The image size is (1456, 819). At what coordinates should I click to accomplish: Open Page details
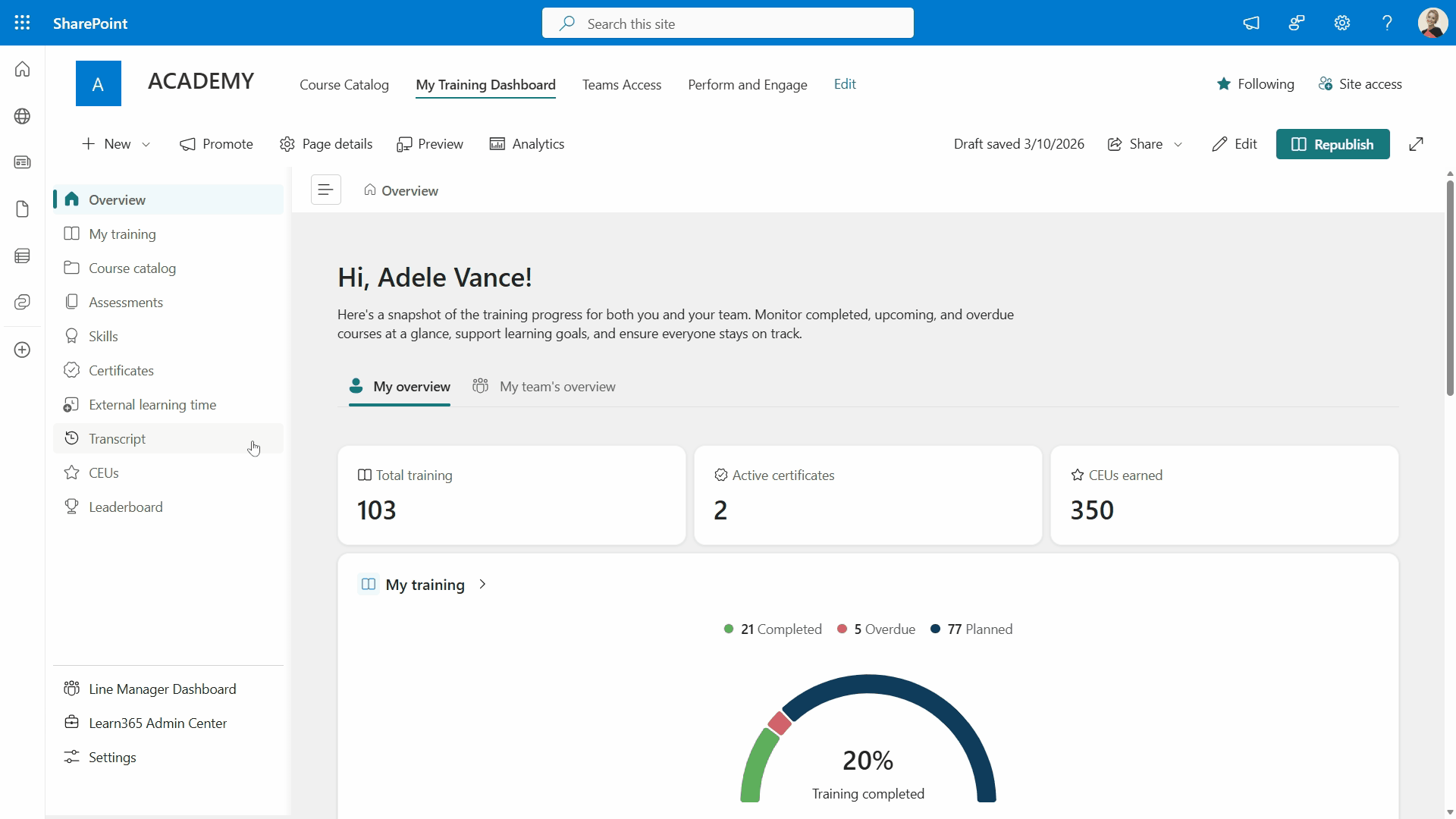pos(326,144)
